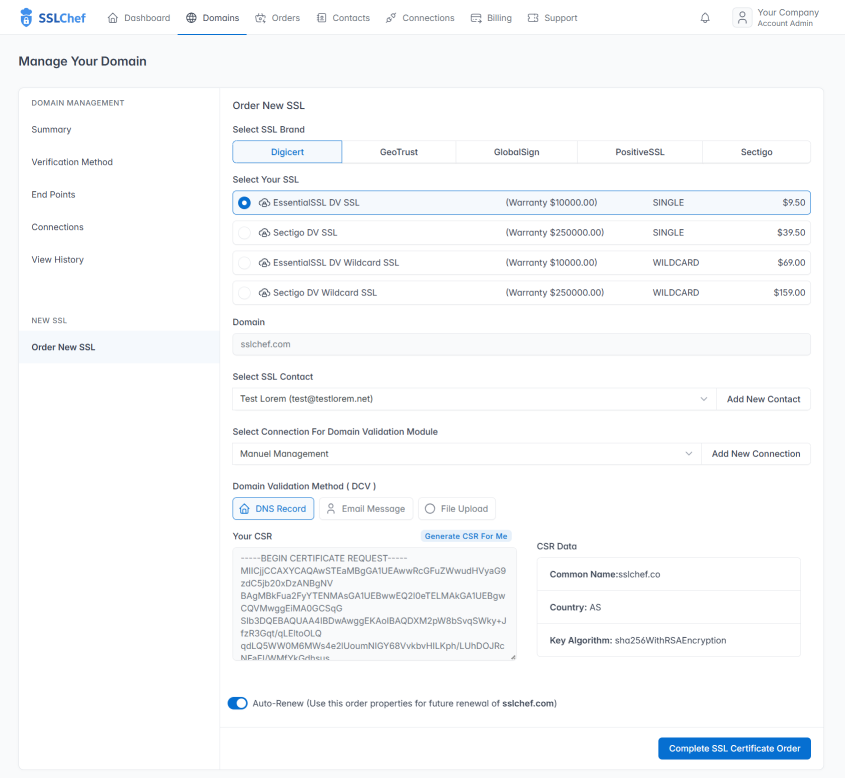Open Support in top navigation
This screenshot has height=778, width=845.
coord(552,18)
